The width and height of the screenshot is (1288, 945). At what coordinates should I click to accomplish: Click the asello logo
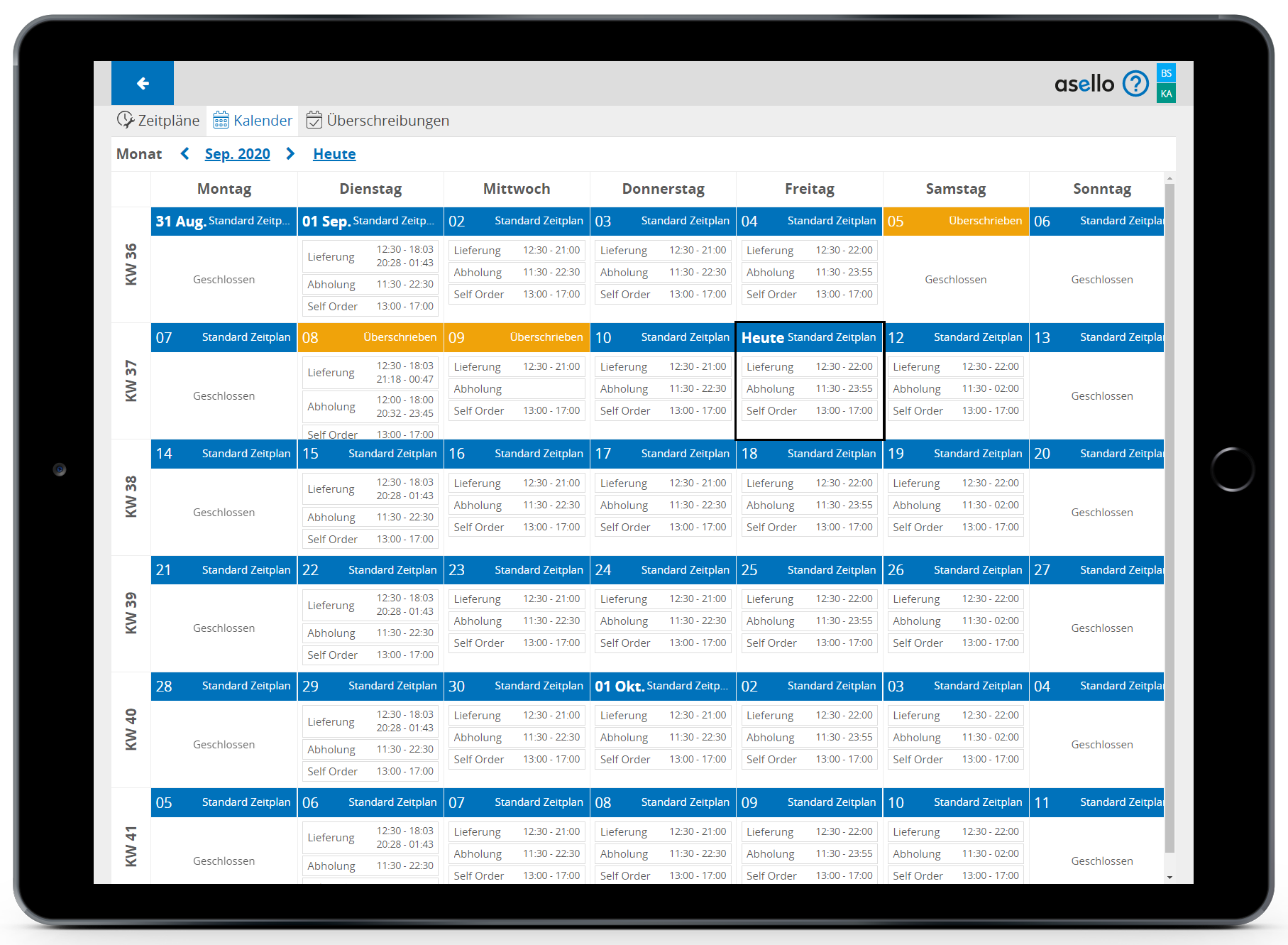click(x=1084, y=84)
